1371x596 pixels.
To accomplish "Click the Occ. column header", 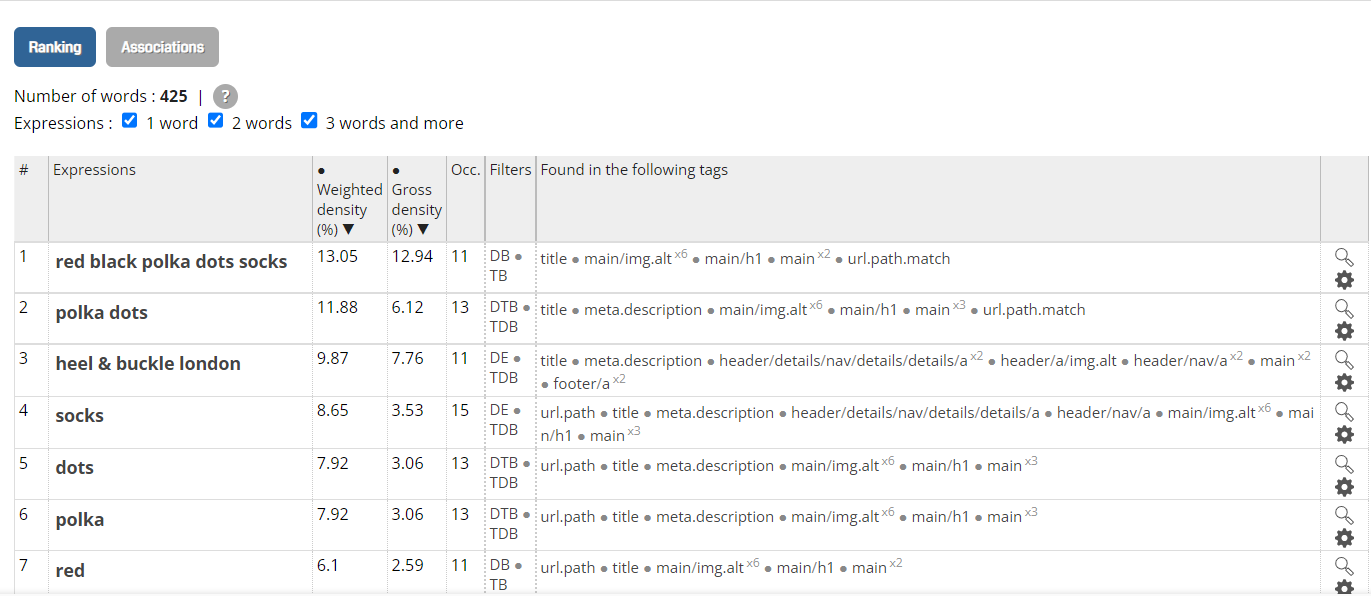I will (465, 170).
